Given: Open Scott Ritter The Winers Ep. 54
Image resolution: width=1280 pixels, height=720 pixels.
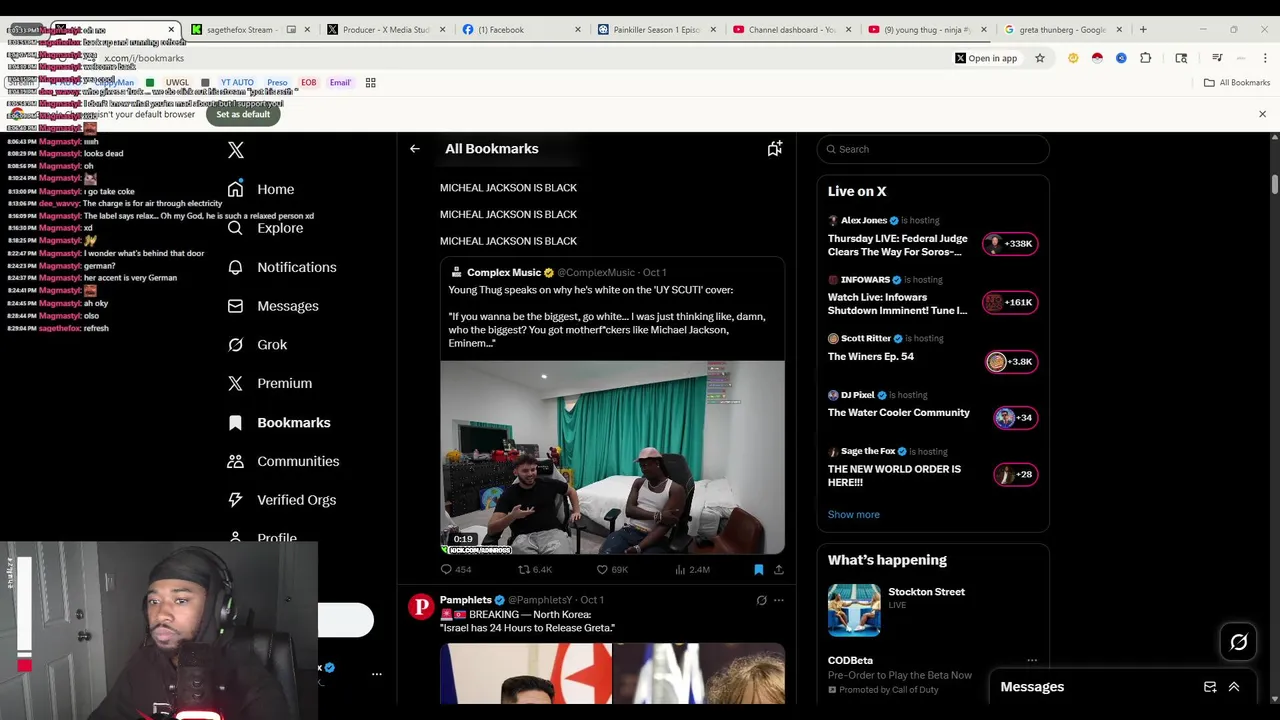Looking at the screenshot, I should coord(870,356).
